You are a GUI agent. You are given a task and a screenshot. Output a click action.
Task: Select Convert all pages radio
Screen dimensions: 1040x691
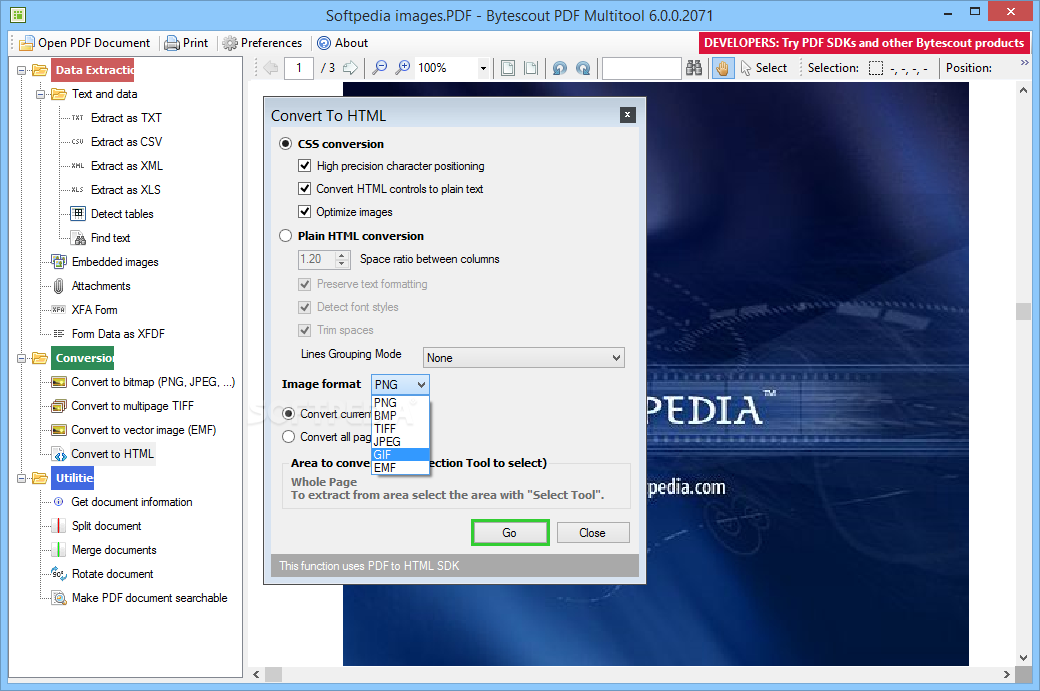tap(289, 436)
